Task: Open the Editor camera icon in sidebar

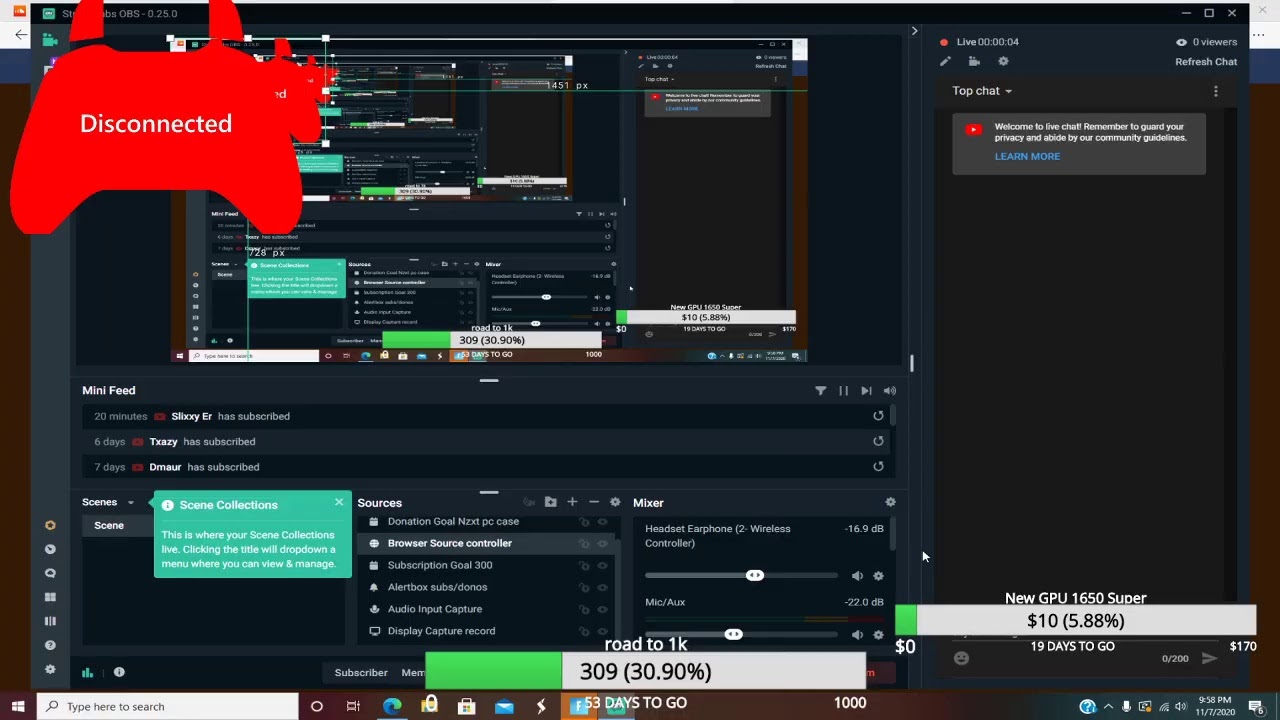Action: [x=50, y=40]
